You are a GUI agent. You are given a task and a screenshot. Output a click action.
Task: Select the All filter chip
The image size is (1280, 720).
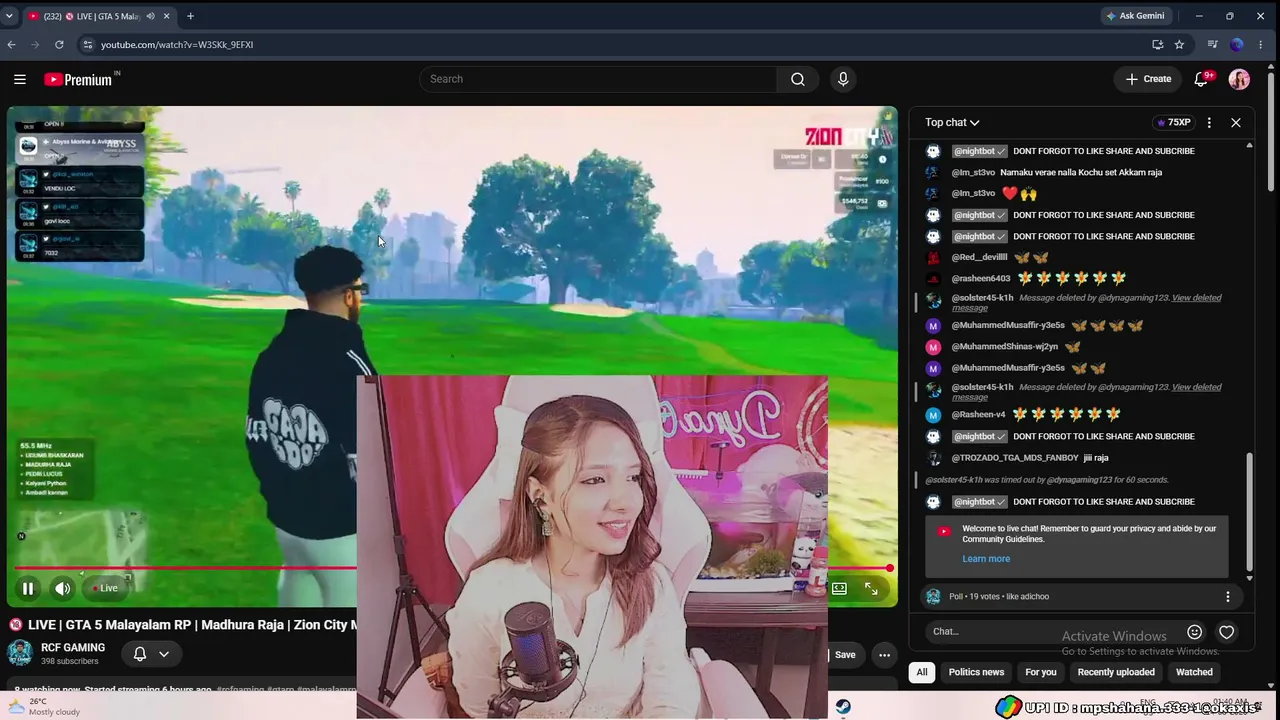click(x=922, y=672)
